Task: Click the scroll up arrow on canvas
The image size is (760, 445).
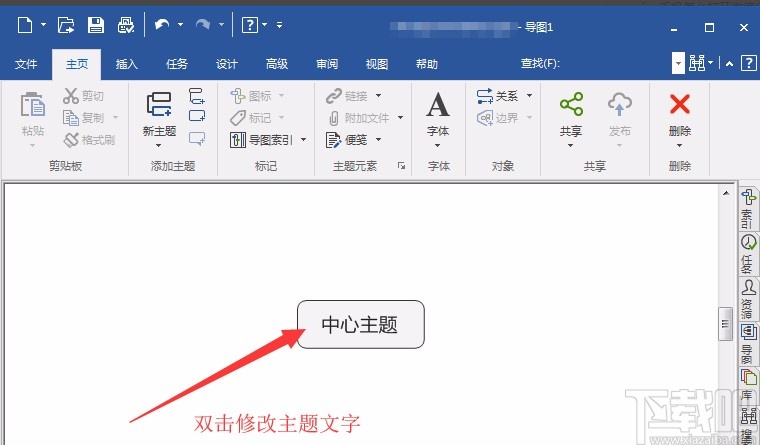Action: pos(726,193)
